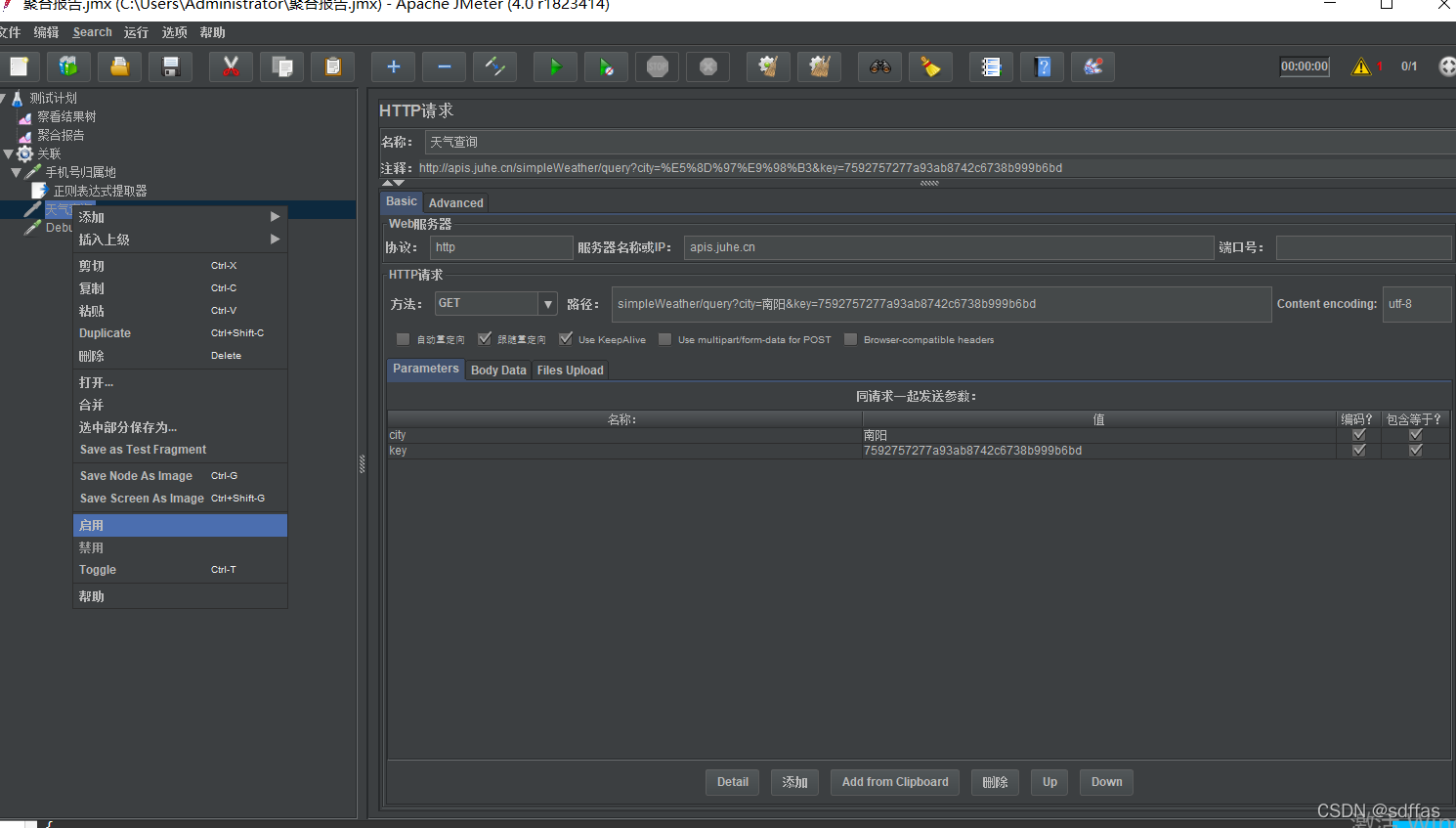Click the Up button
Screen dimensions: 1456x828
coord(1049,782)
